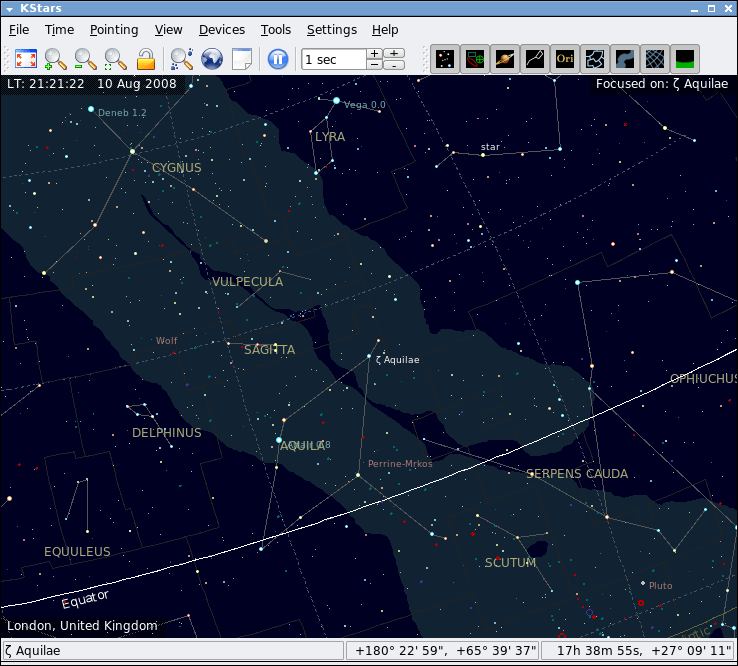Click the EQUULEUS constellation label
The width and height of the screenshot is (738, 666).
pos(77,552)
